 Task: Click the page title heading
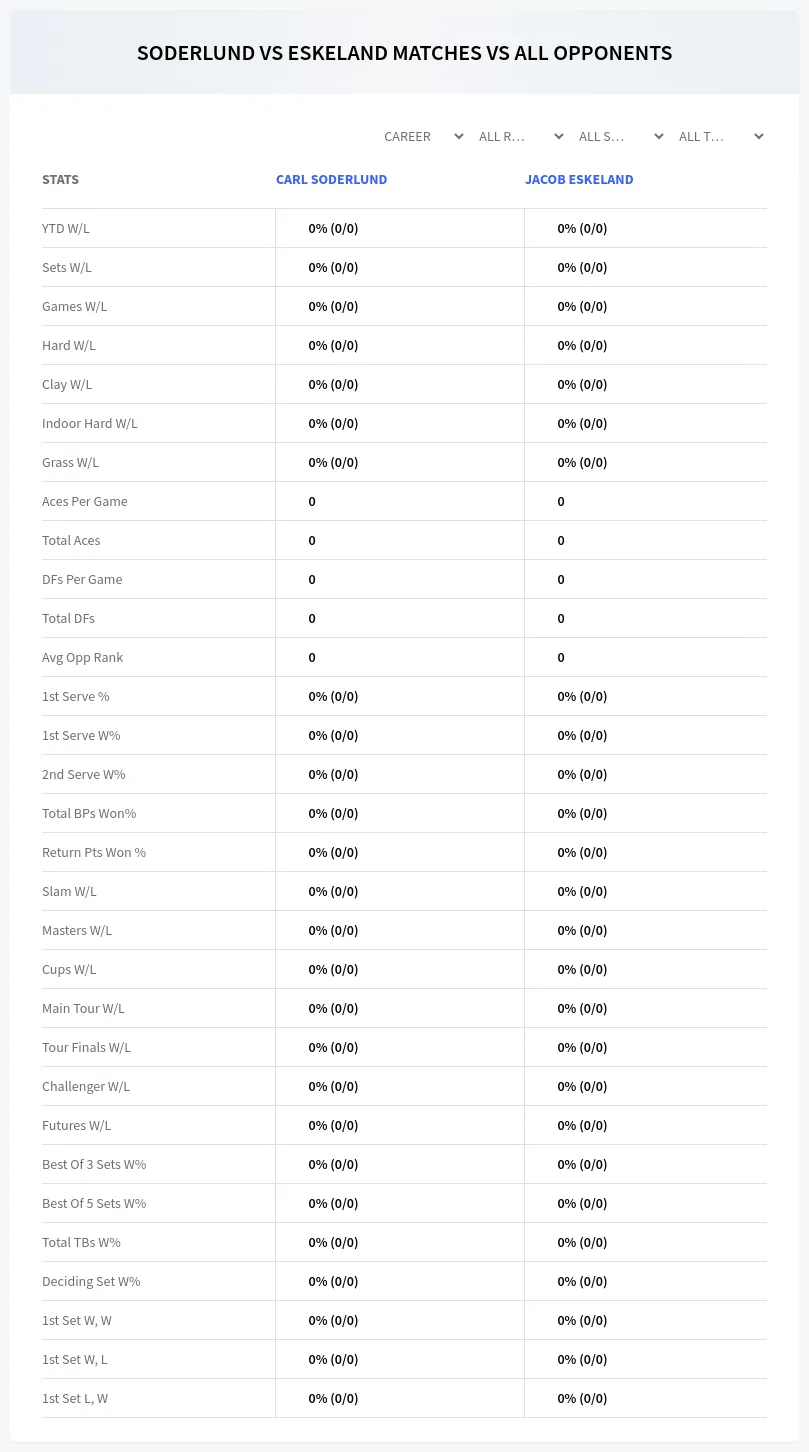(x=404, y=53)
